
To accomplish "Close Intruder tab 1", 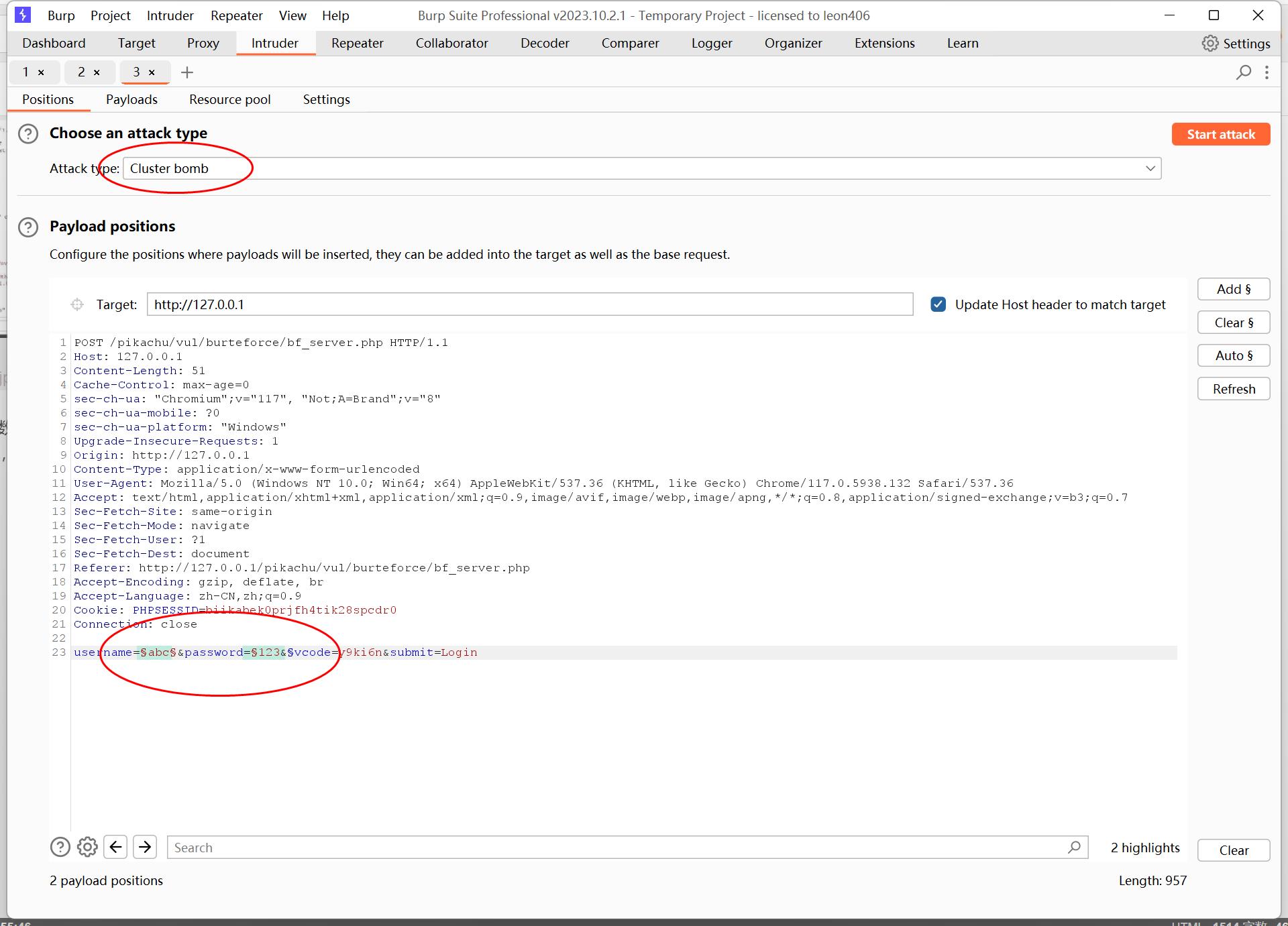I will [x=41, y=72].
